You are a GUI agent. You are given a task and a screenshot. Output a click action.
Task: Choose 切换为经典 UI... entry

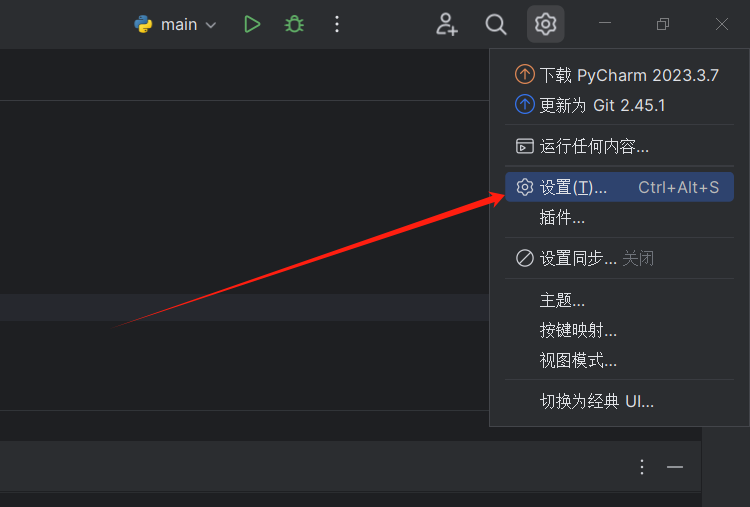619,401
